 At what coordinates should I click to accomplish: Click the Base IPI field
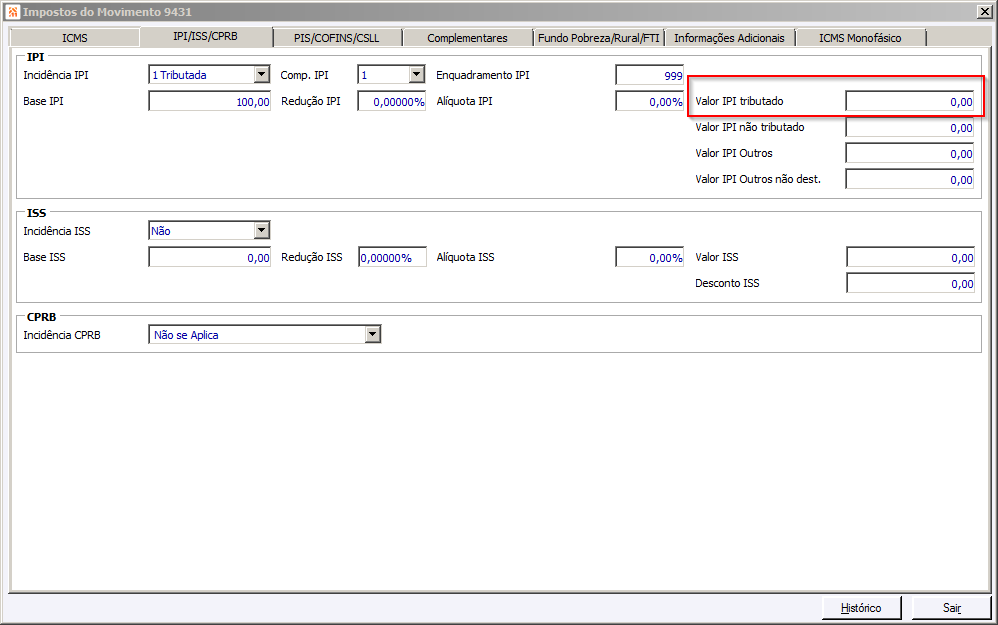coord(209,101)
